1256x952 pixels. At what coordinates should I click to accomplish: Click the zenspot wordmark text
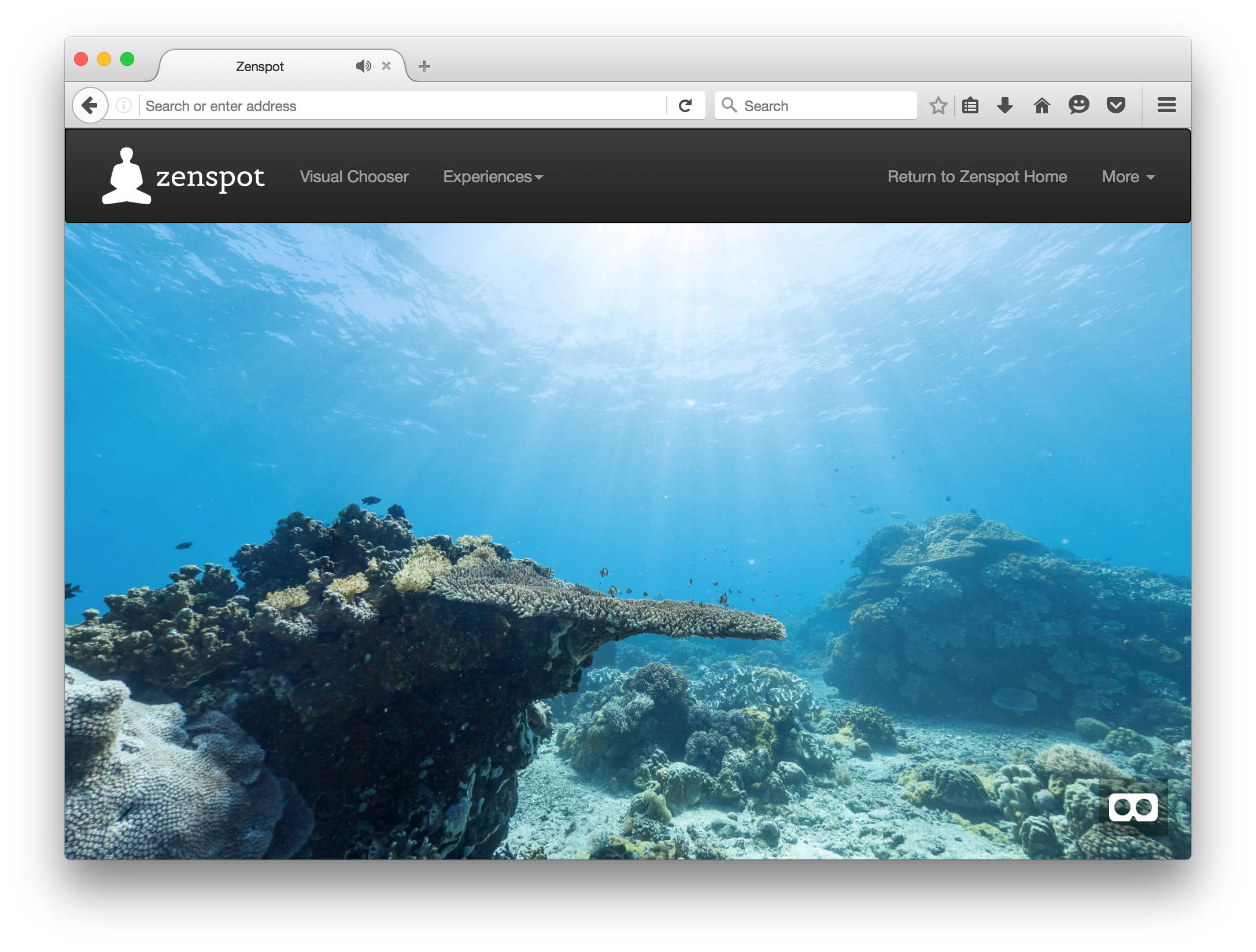pyautogui.click(x=210, y=178)
